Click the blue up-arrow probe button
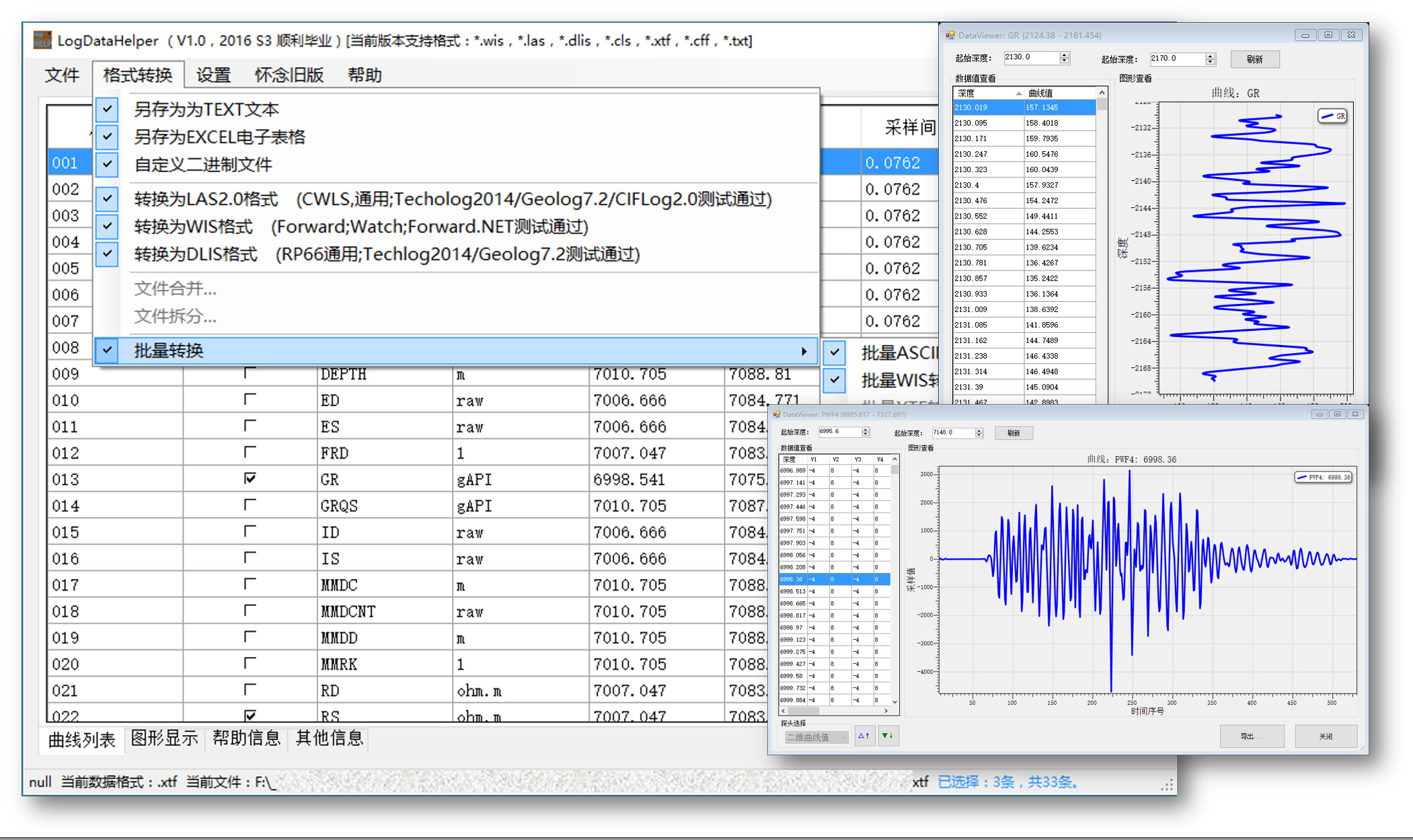The width and height of the screenshot is (1413, 840). click(x=864, y=736)
